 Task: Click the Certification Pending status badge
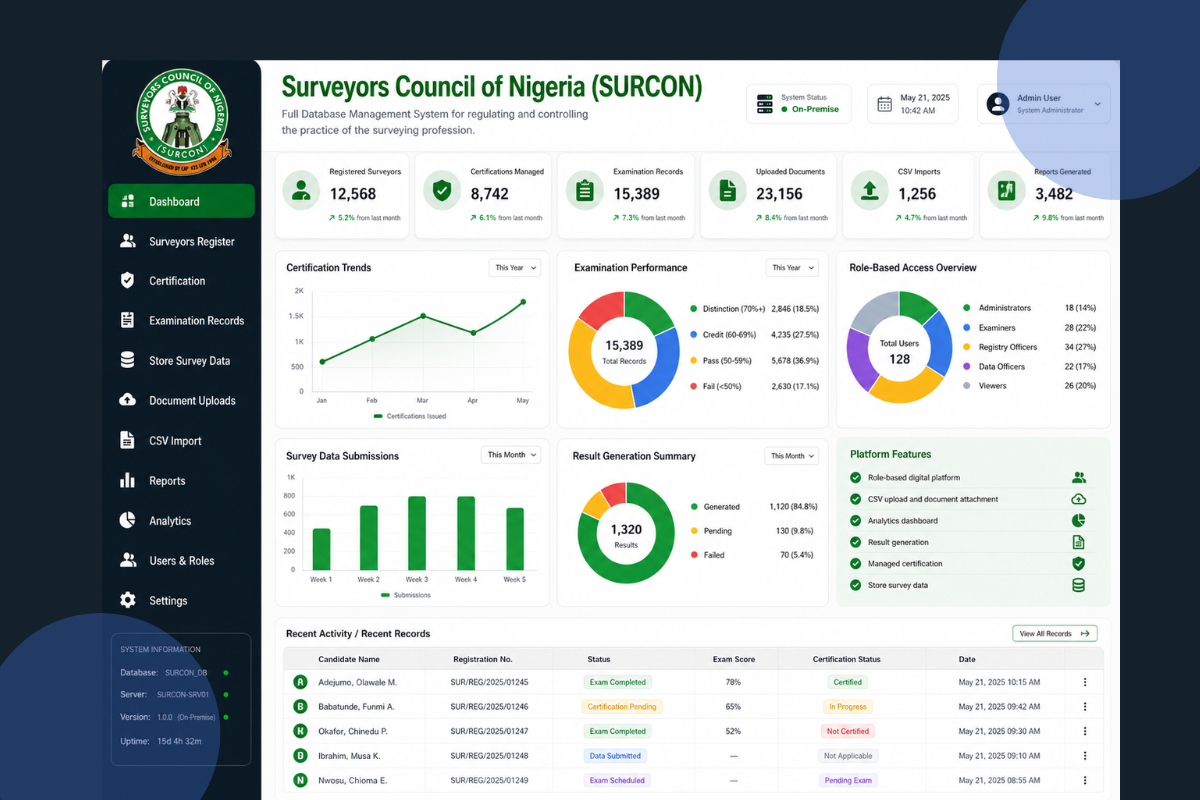(x=622, y=707)
